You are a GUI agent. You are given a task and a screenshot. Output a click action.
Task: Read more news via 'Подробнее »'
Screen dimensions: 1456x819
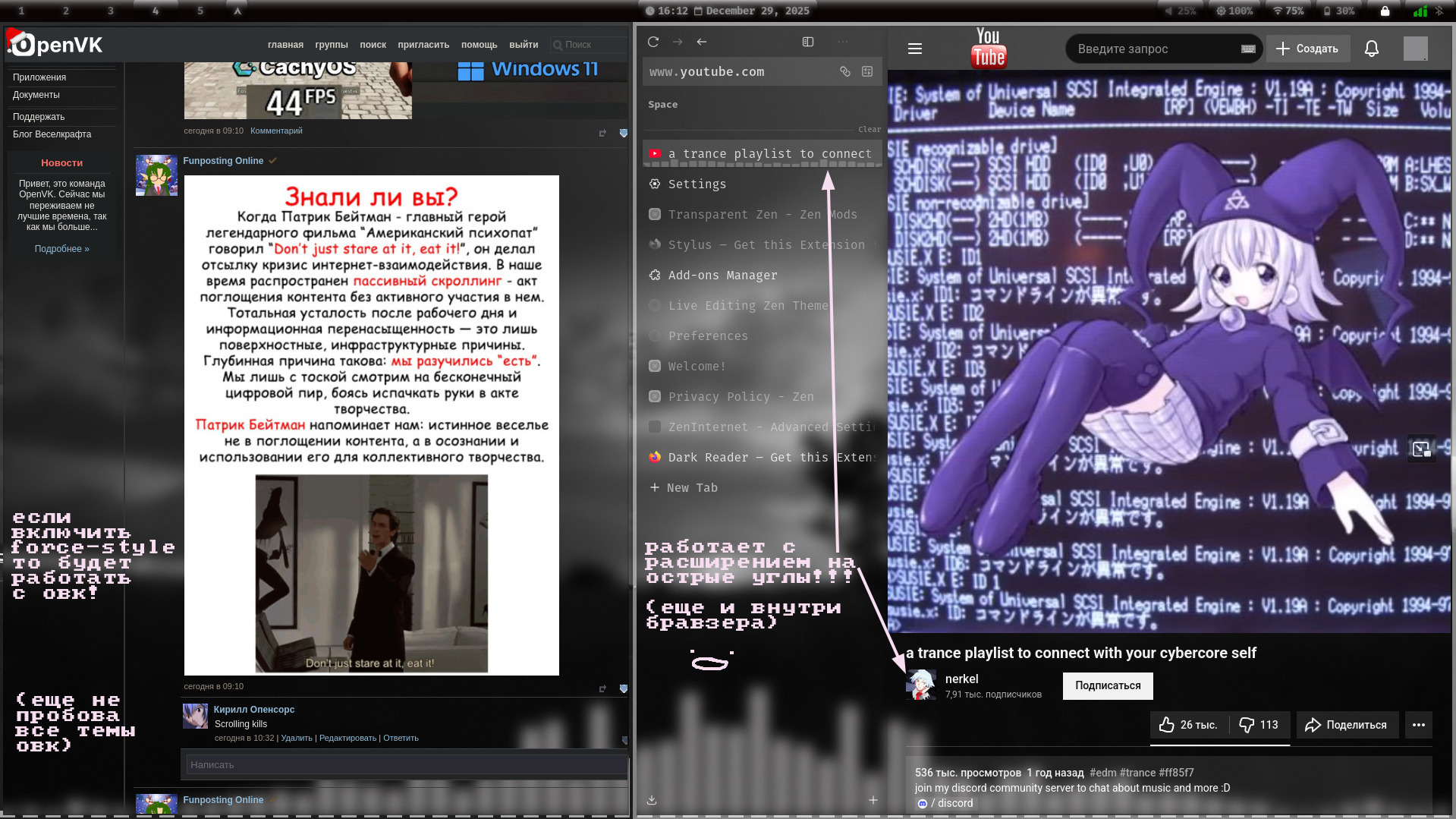61,249
